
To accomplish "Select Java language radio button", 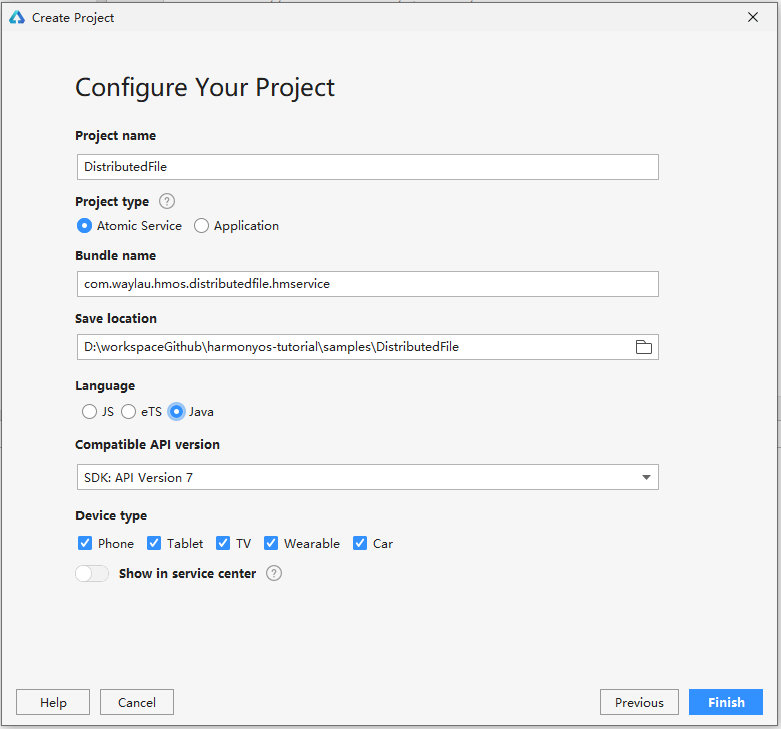I will pyautogui.click(x=177, y=411).
